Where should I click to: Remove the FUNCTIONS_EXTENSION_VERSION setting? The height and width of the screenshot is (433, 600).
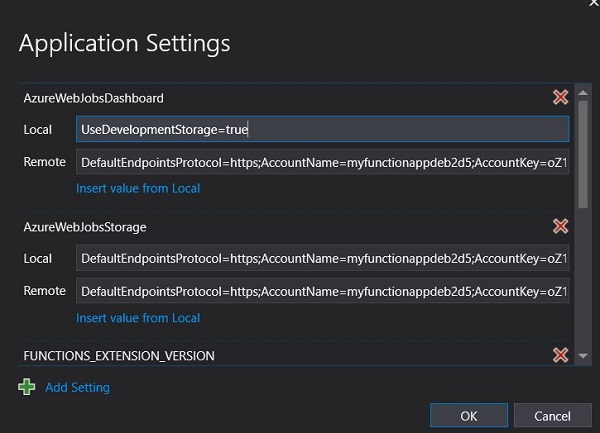tap(560, 355)
